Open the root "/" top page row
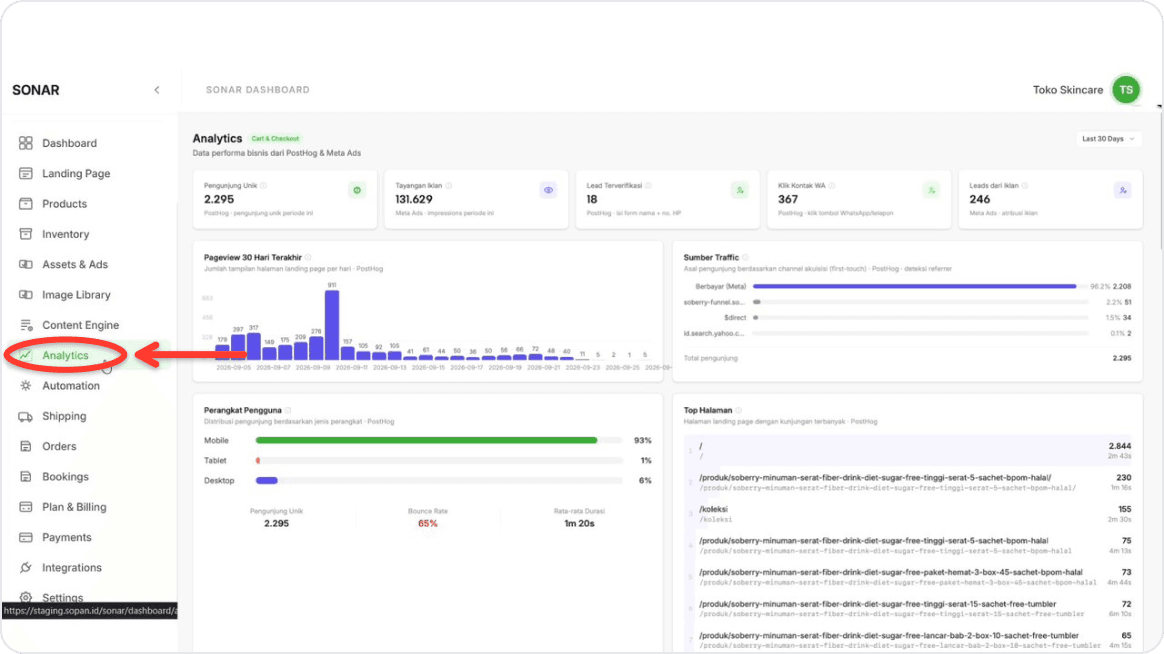 (908, 451)
